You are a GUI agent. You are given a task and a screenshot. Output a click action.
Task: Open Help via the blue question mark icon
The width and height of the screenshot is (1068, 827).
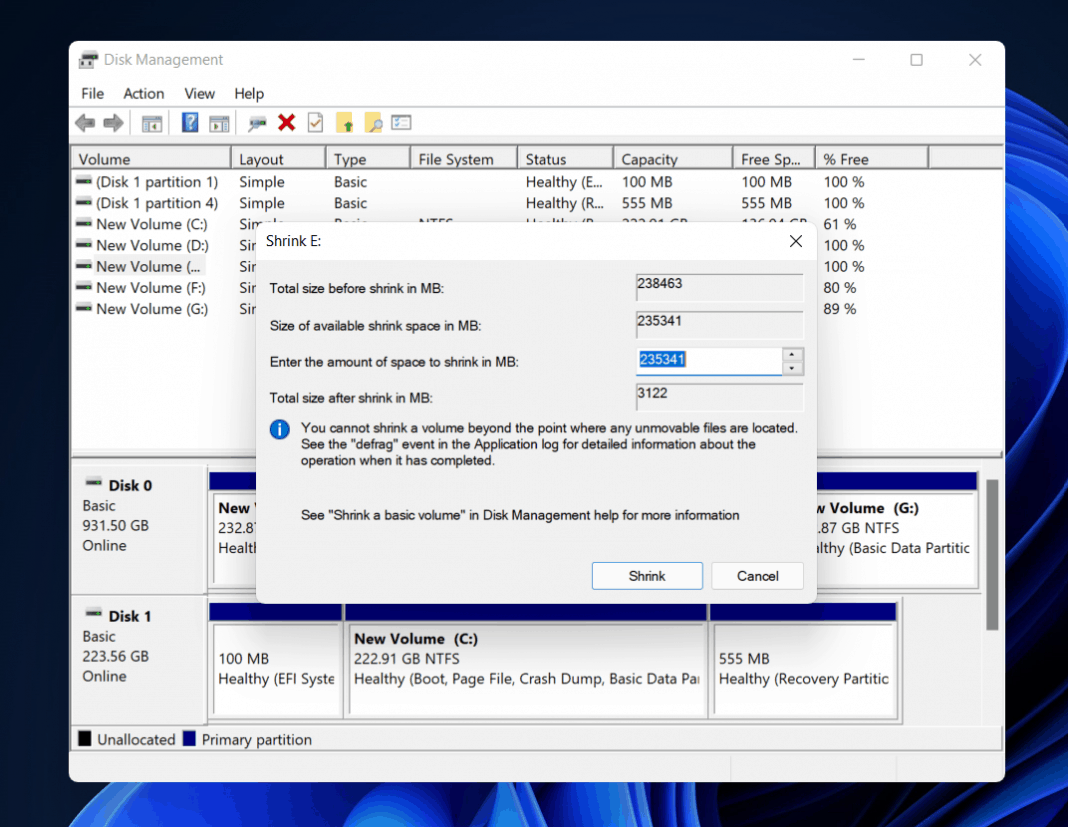(189, 122)
